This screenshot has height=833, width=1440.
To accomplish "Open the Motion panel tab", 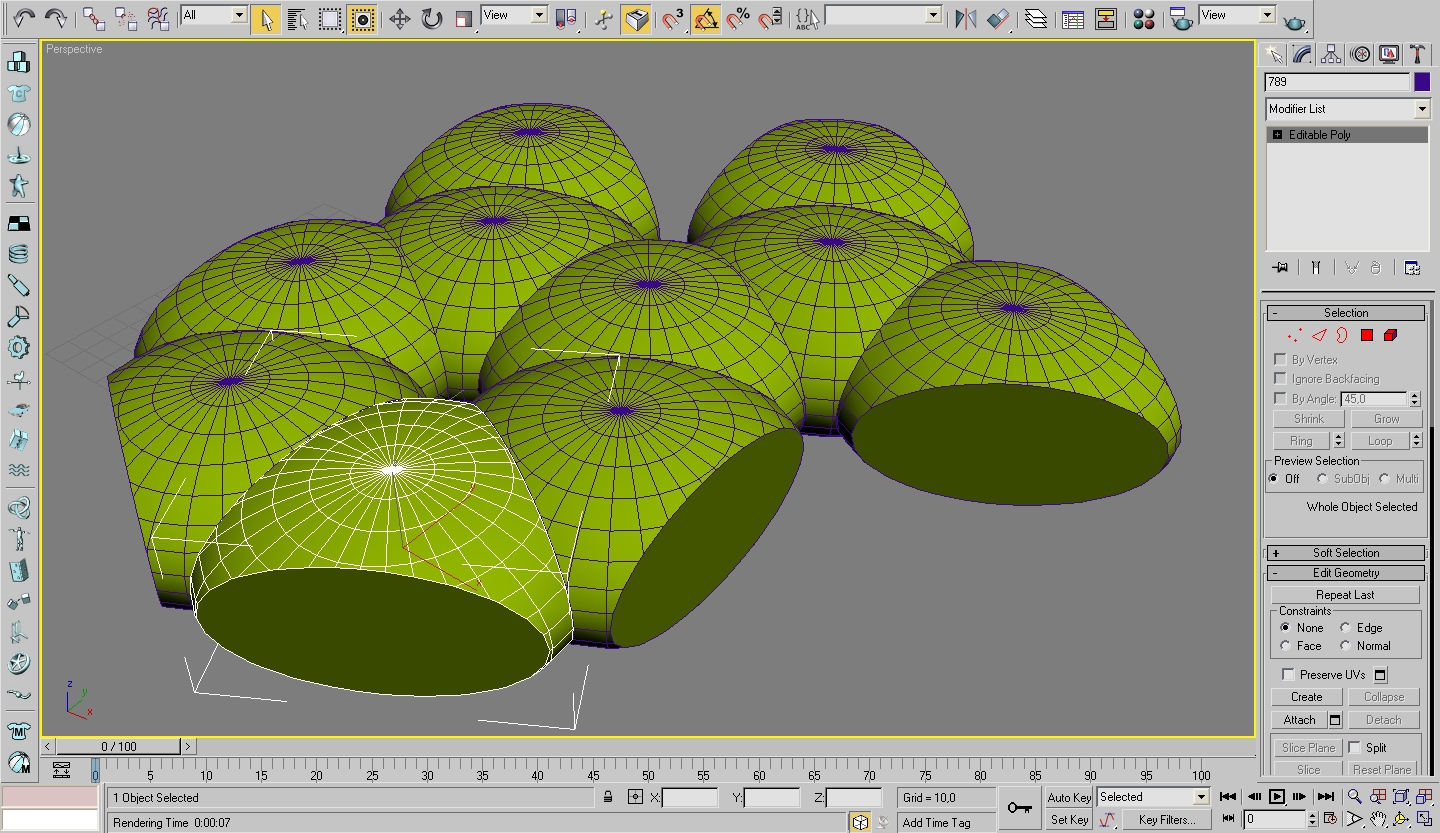I will coord(1360,55).
